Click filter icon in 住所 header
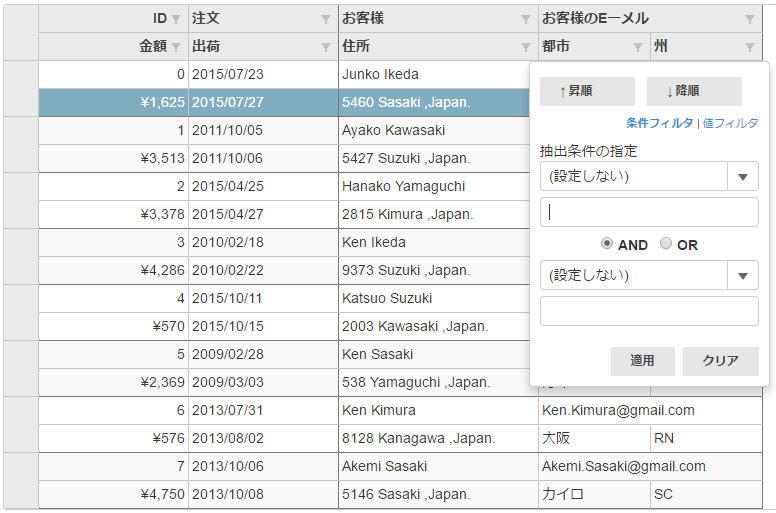 (526, 47)
